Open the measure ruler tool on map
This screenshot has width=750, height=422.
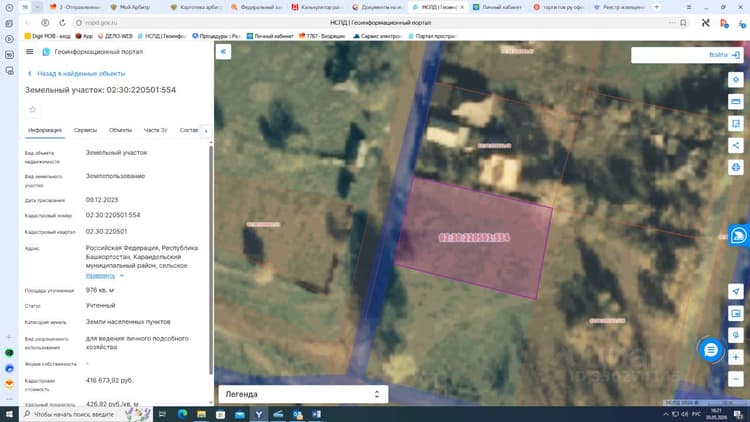[736, 101]
